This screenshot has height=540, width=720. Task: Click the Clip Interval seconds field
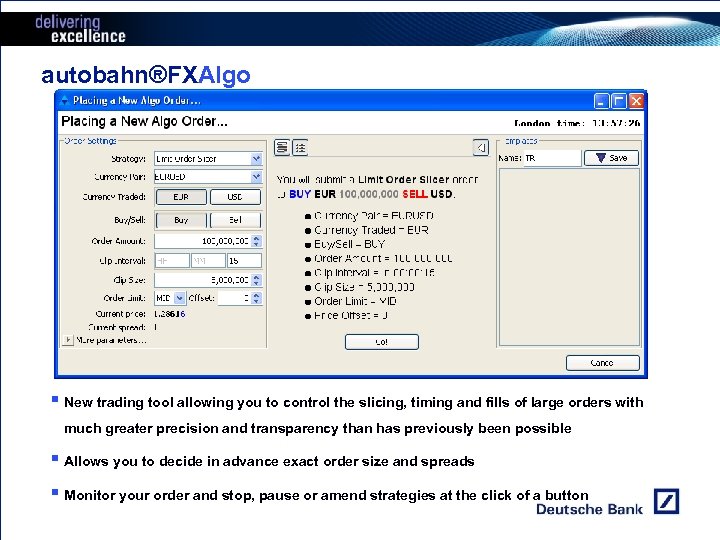244,261
